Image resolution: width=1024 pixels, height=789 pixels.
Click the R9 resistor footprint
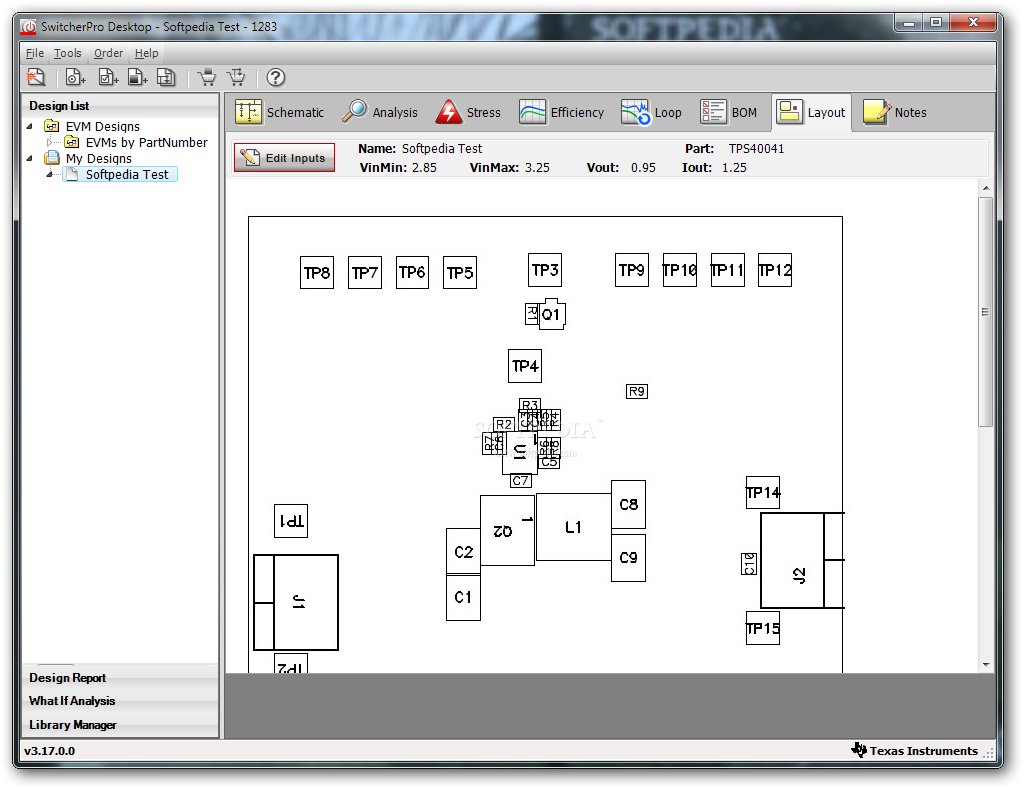637,391
